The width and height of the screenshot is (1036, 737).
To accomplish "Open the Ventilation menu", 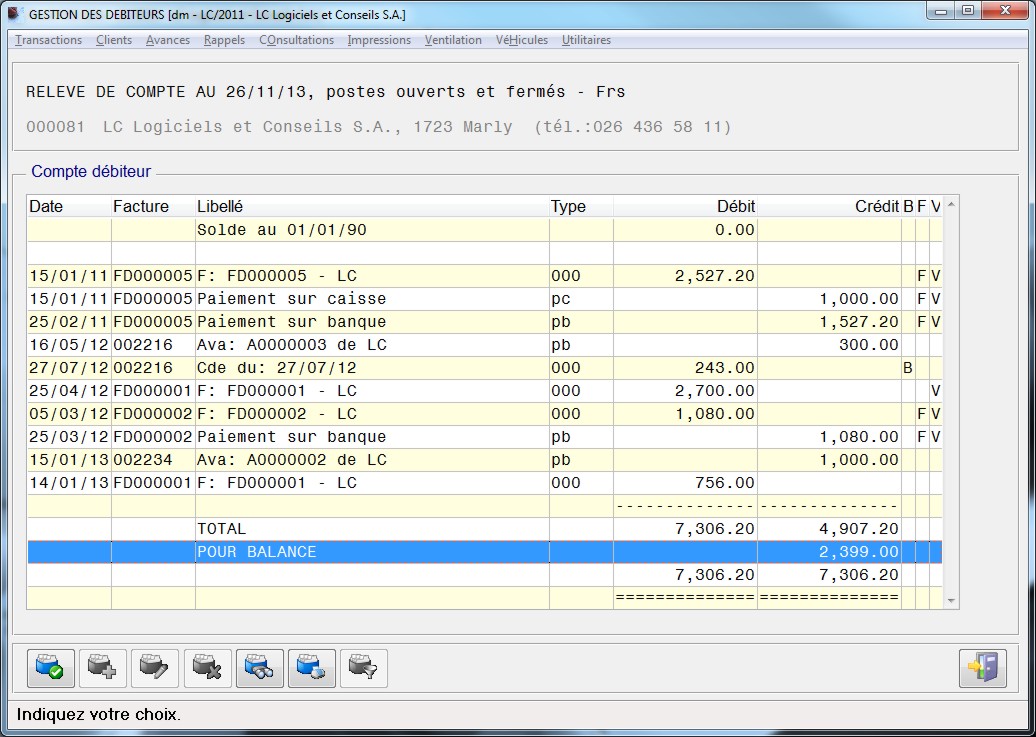I will click(453, 40).
